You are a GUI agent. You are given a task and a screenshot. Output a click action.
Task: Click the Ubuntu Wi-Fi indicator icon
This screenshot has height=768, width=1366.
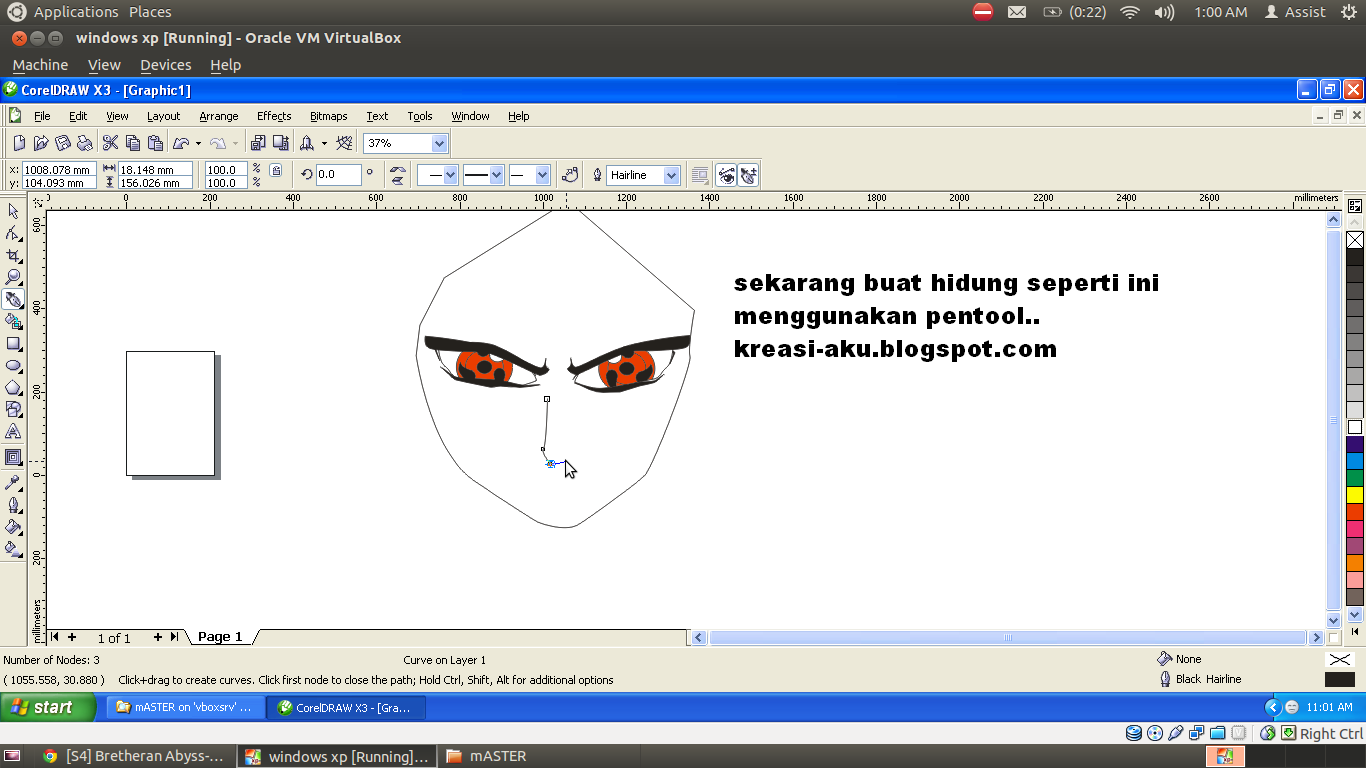click(x=1130, y=12)
